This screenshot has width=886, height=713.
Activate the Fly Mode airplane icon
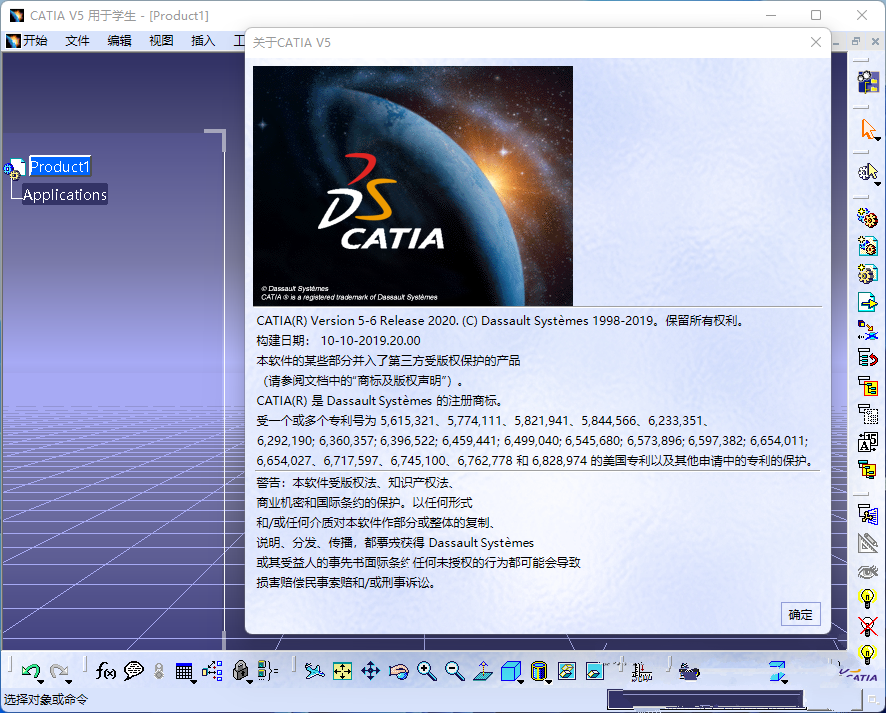pyautogui.click(x=314, y=671)
